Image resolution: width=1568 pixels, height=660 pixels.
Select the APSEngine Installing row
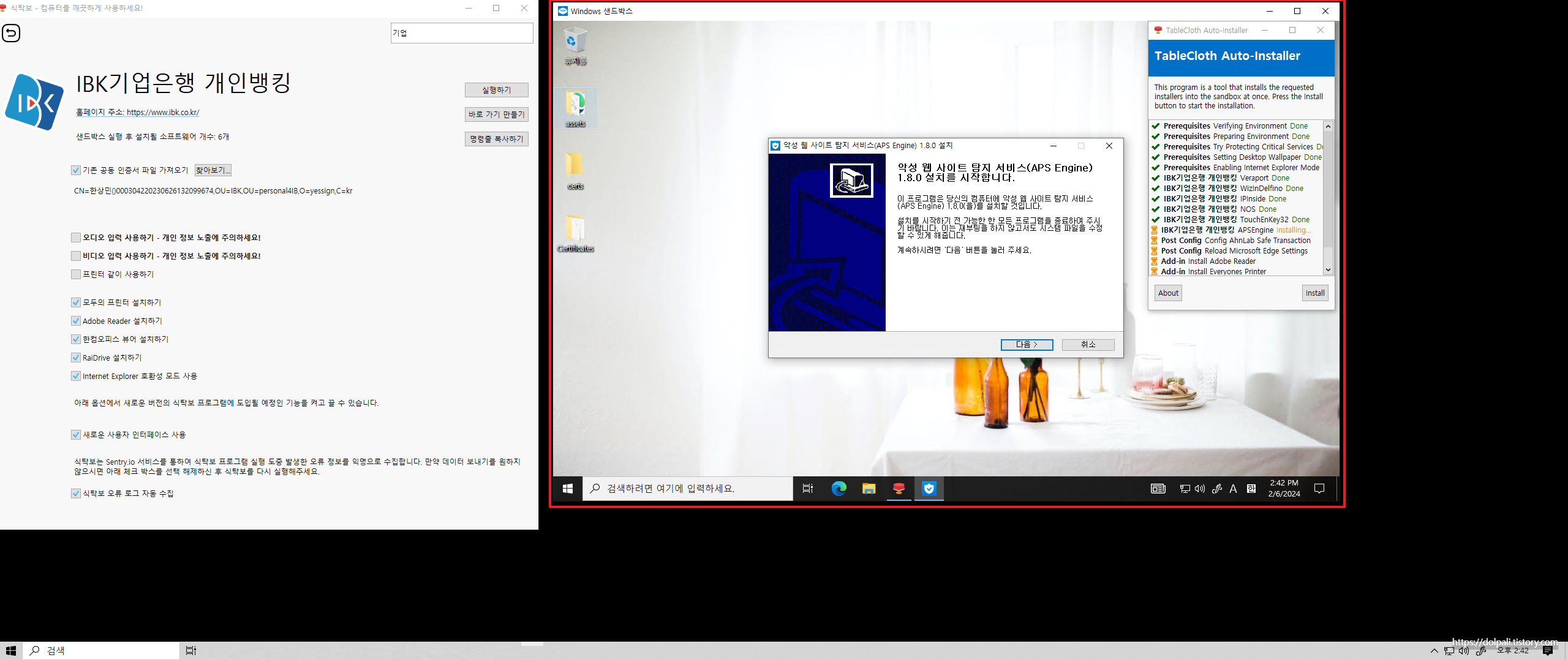1236,230
